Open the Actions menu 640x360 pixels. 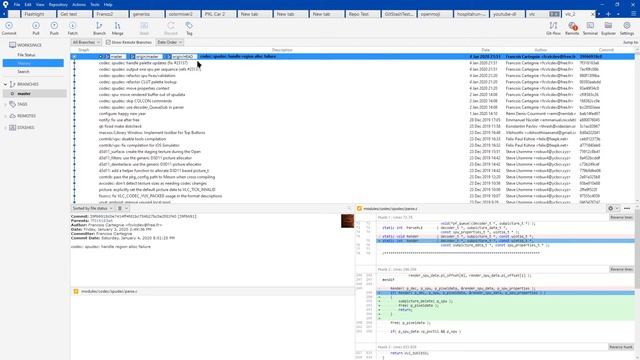coord(79,4)
